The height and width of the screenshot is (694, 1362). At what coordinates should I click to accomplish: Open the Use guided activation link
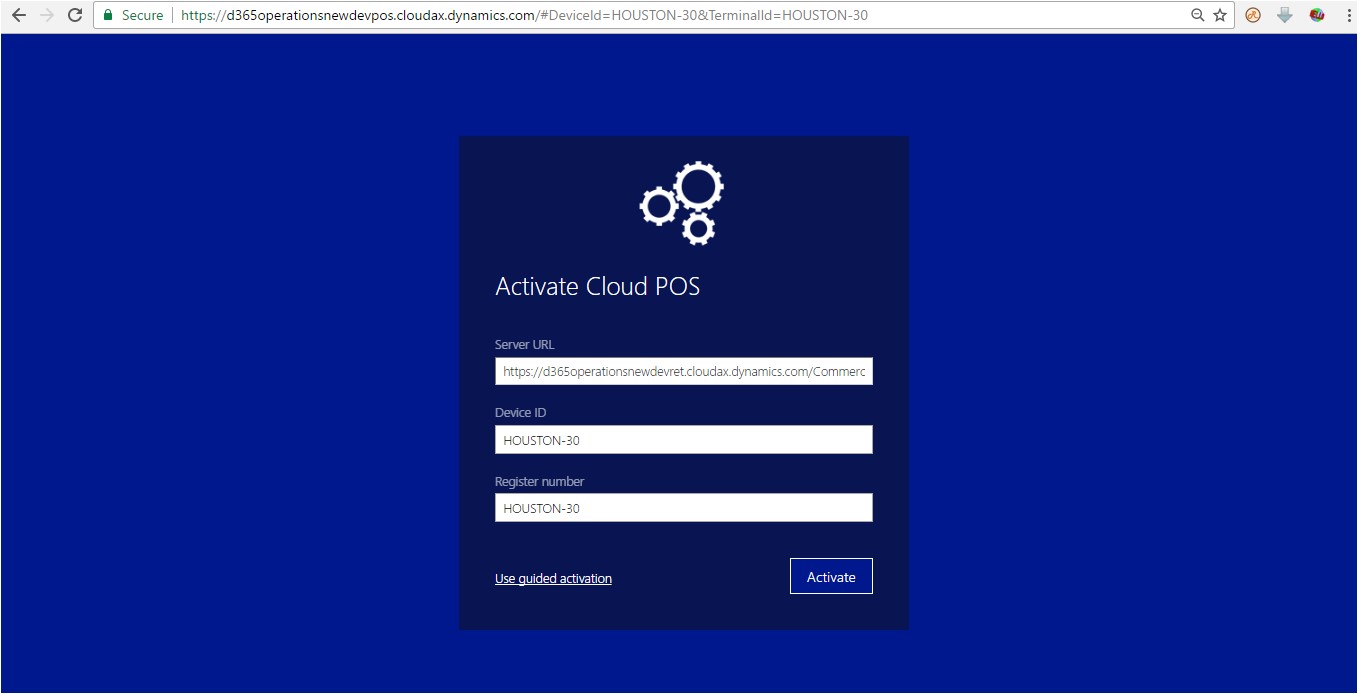553,579
